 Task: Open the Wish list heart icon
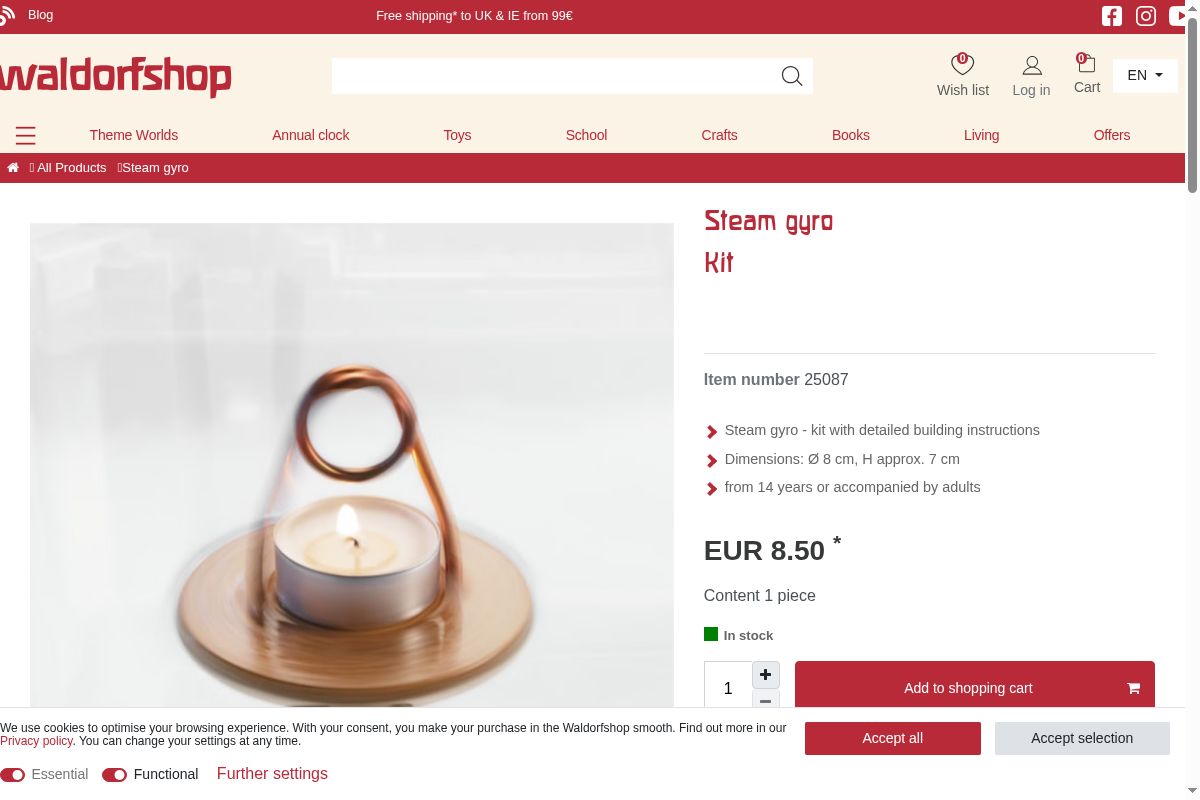click(x=962, y=65)
